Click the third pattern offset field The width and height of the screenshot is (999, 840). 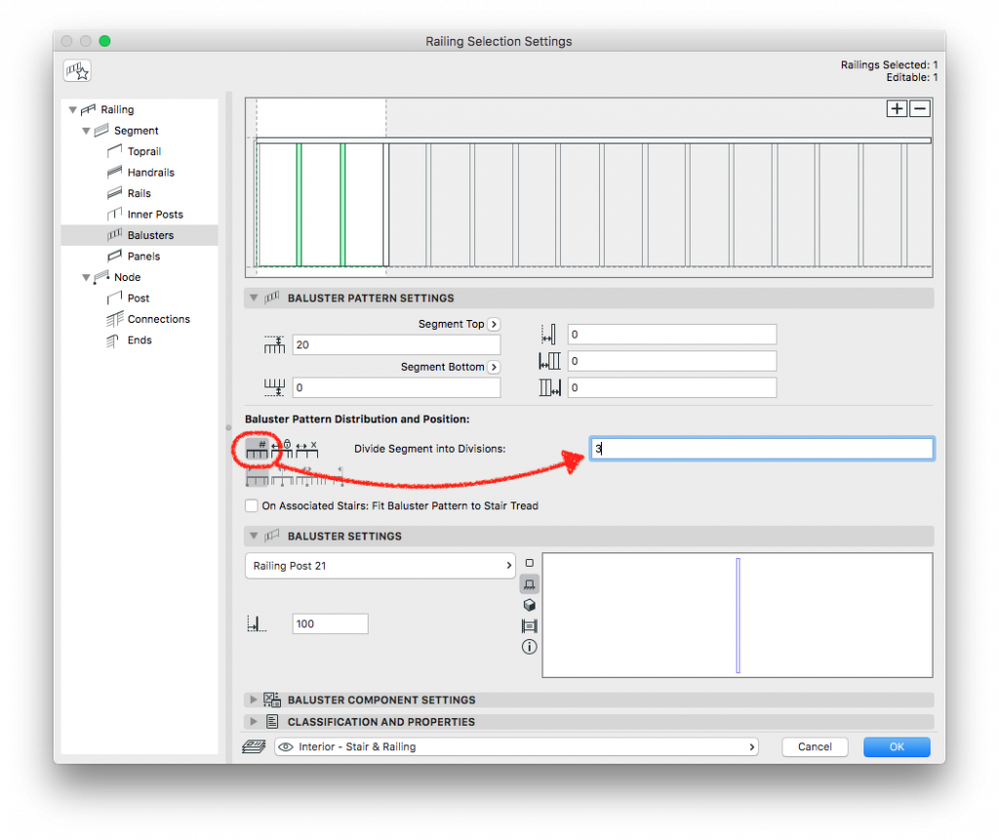(x=672, y=387)
